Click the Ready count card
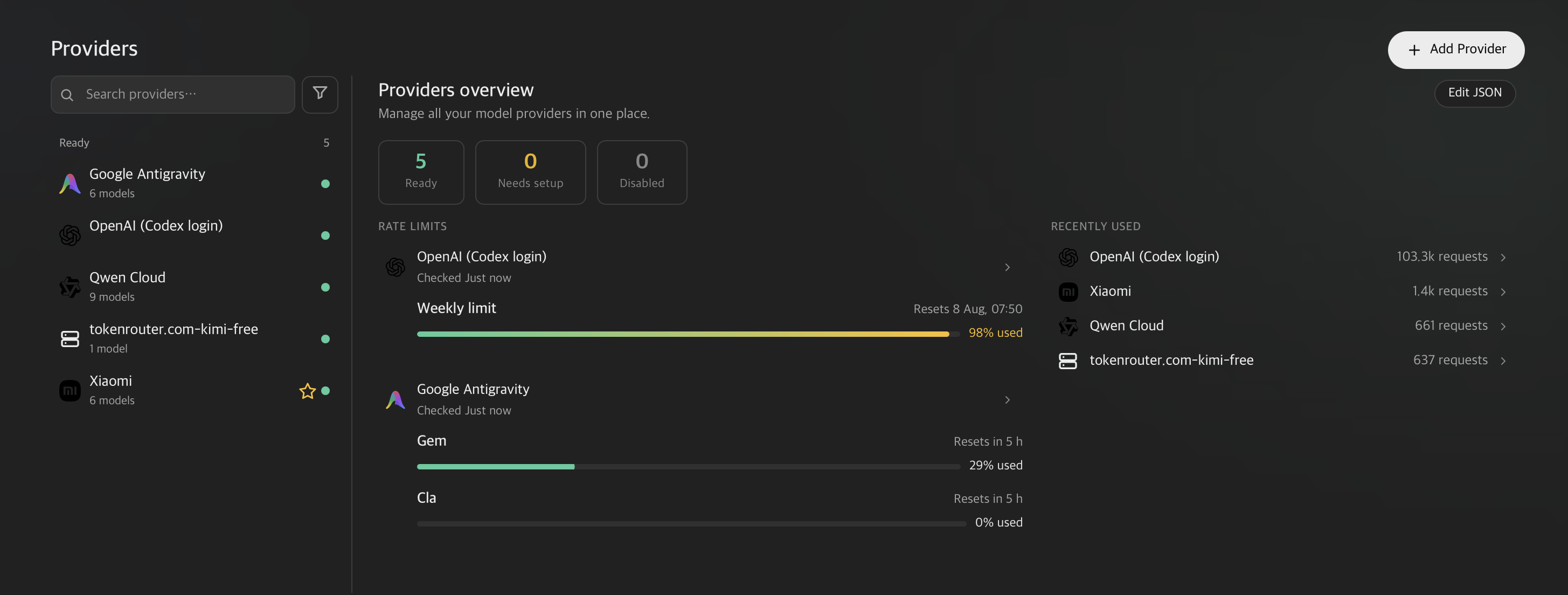The image size is (1568, 595). pyautogui.click(x=421, y=172)
